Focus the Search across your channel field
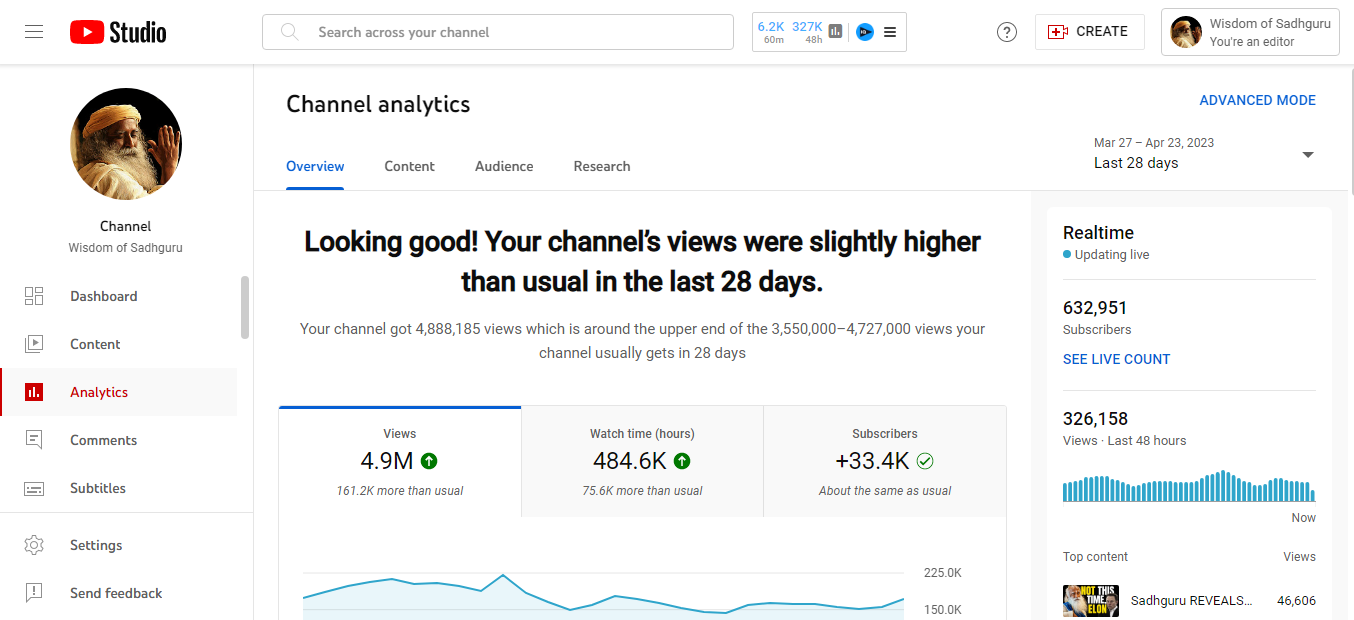The height and width of the screenshot is (620, 1354). [497, 32]
